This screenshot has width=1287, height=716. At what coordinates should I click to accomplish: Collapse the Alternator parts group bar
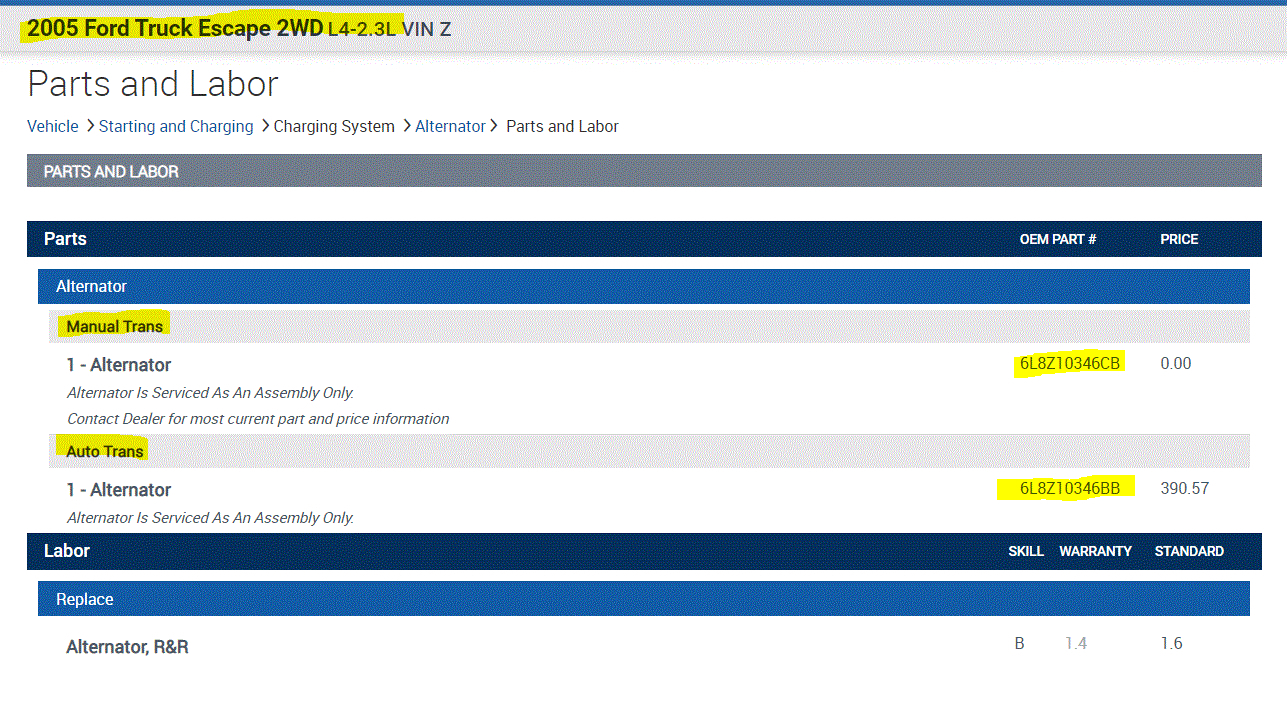coord(644,286)
